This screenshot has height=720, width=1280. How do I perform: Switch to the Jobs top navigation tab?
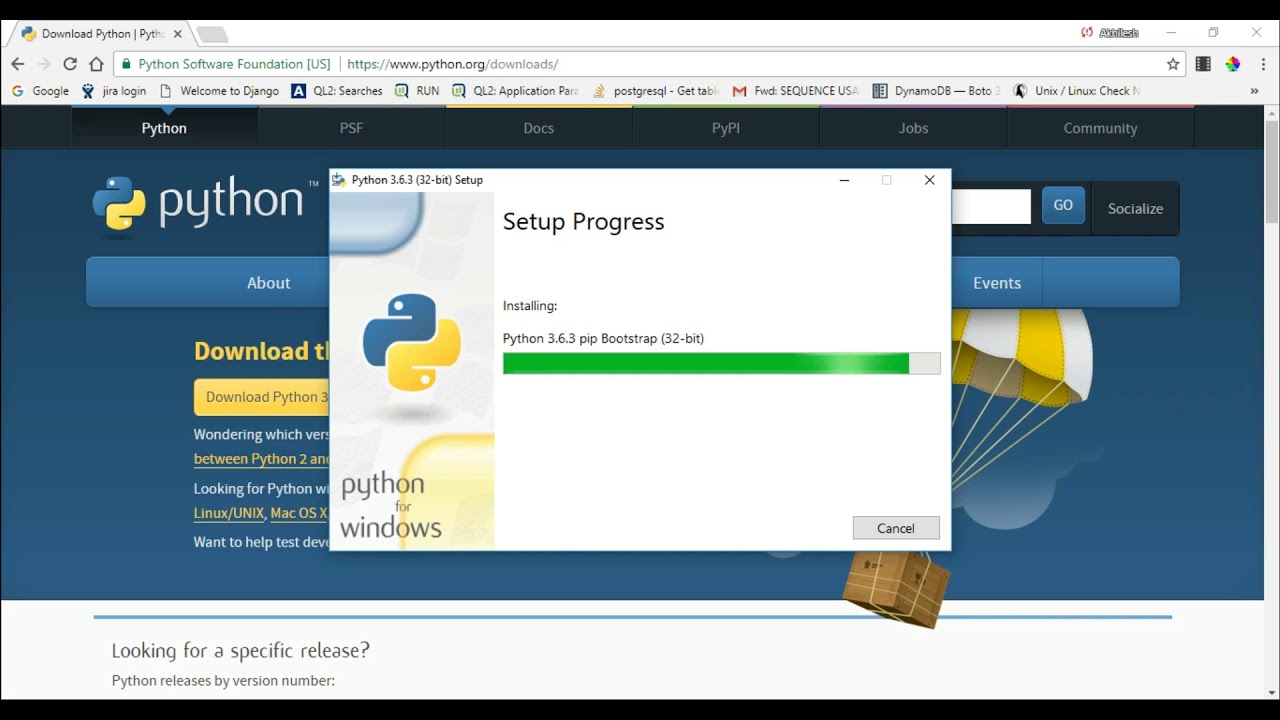(x=913, y=128)
